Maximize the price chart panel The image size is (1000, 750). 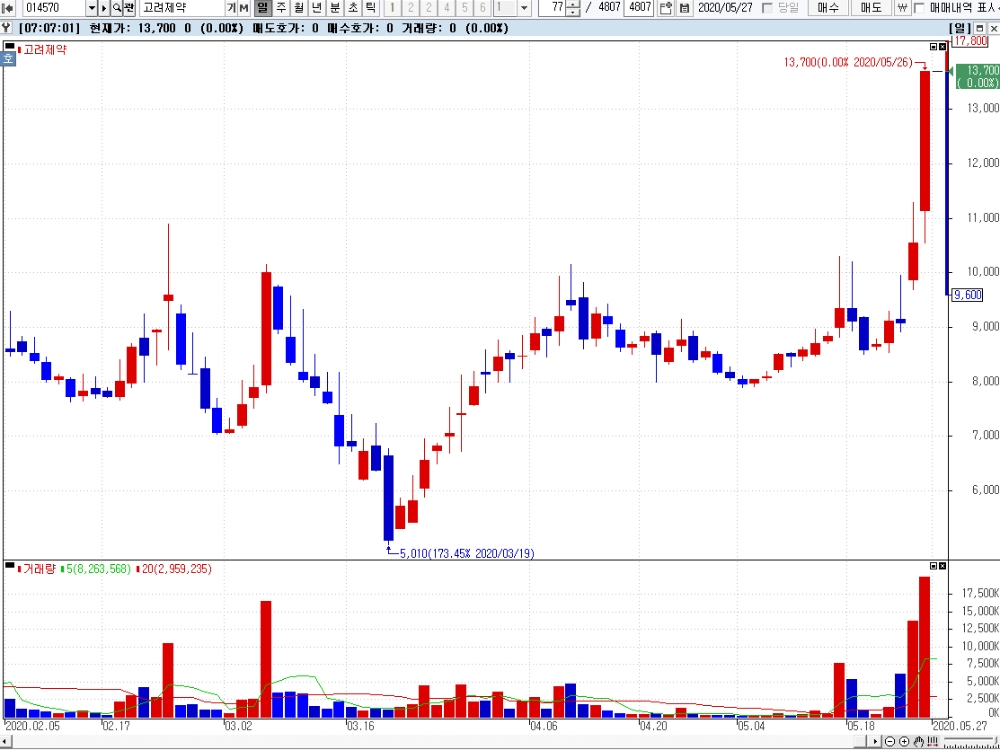pos(934,47)
